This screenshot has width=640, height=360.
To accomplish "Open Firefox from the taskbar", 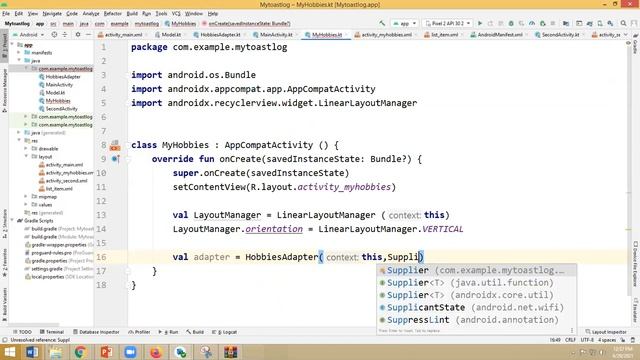I will (x=156, y=352).
